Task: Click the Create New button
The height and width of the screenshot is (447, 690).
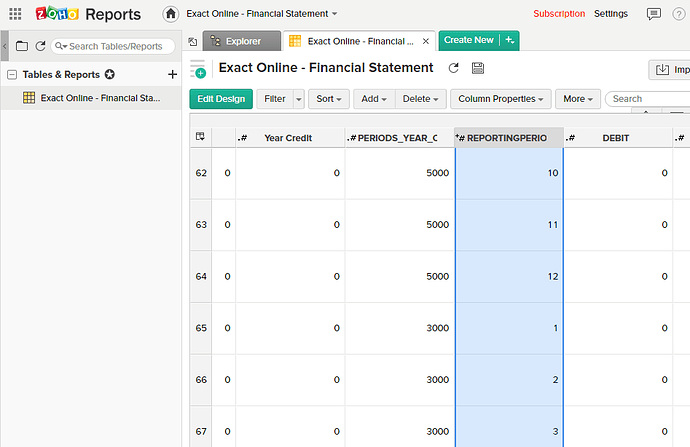Action: pyautogui.click(x=469, y=40)
